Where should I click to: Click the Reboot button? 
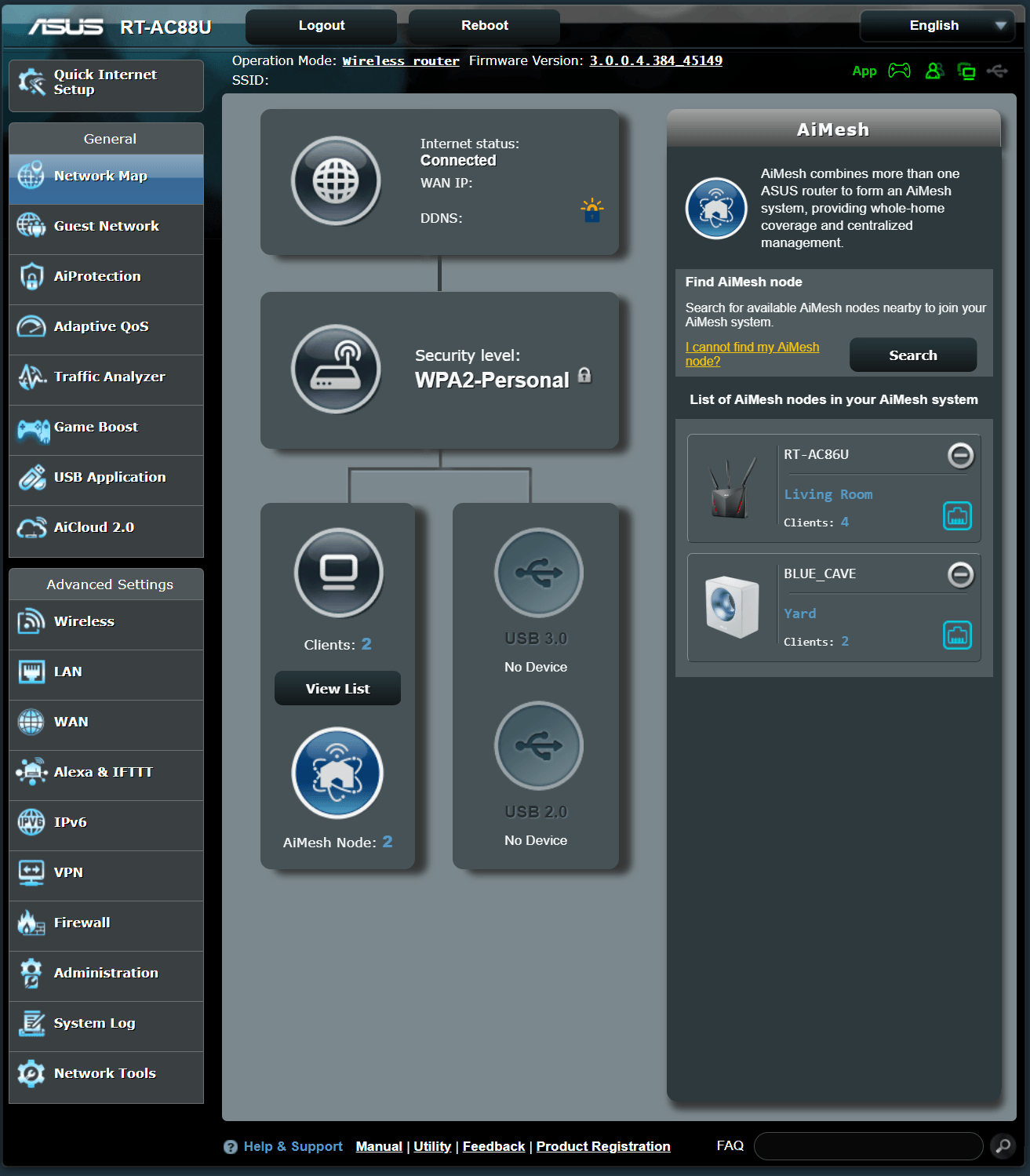click(484, 26)
